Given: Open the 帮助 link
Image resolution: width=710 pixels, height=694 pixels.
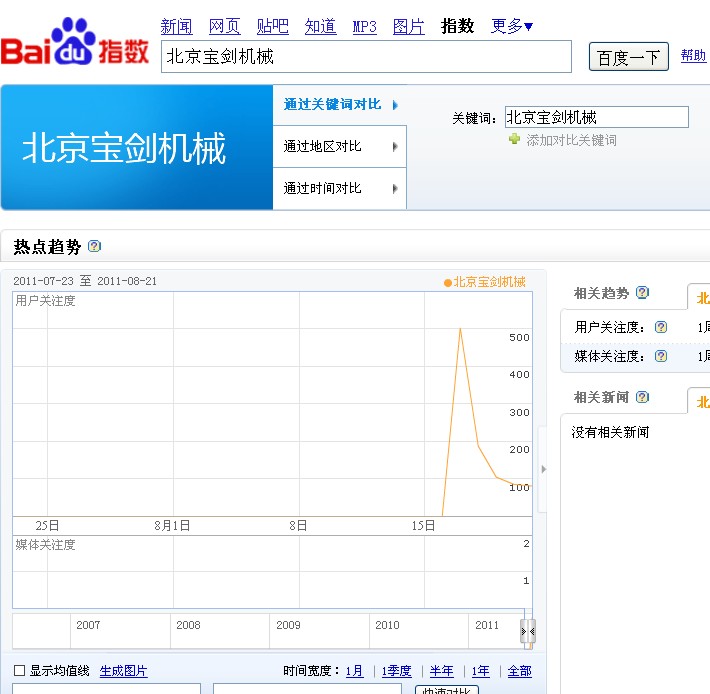Looking at the screenshot, I should coord(693,56).
